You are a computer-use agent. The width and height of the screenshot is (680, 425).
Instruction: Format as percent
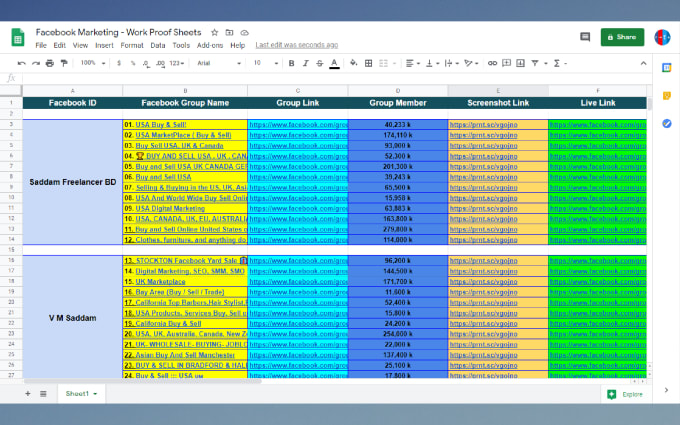[x=133, y=63]
